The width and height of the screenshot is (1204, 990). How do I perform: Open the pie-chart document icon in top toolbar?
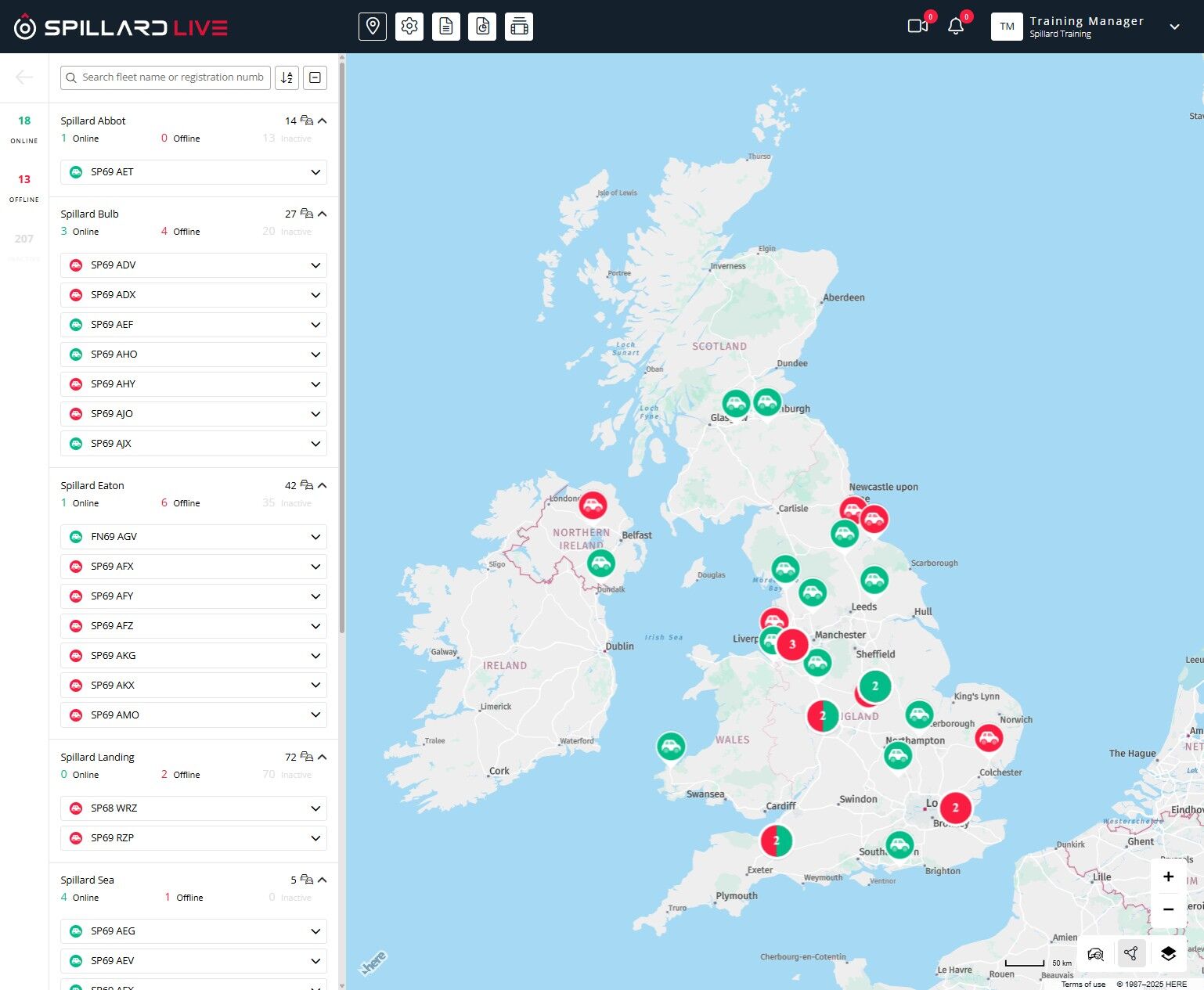pos(482,27)
